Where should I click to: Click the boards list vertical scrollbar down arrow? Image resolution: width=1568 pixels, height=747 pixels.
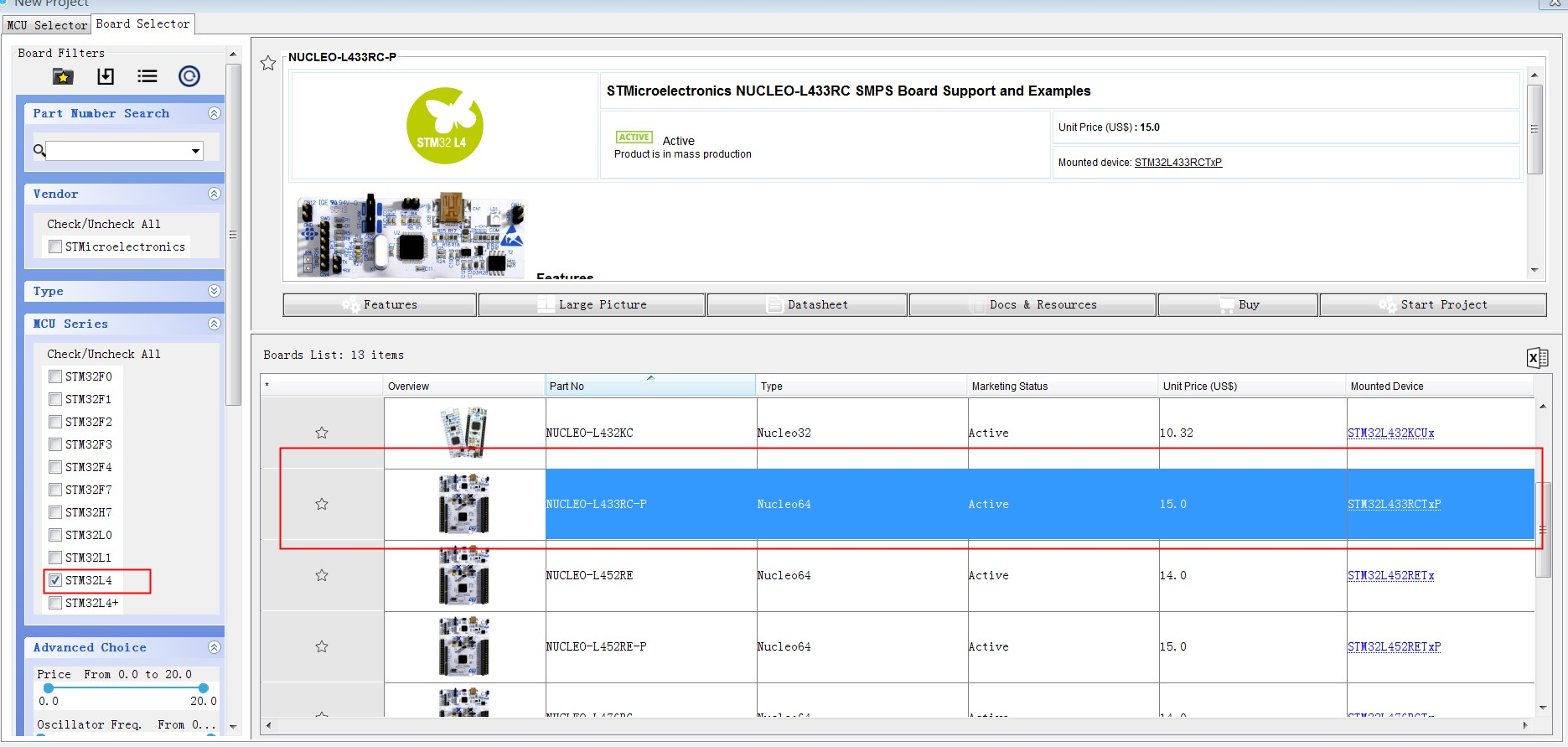[1543, 708]
